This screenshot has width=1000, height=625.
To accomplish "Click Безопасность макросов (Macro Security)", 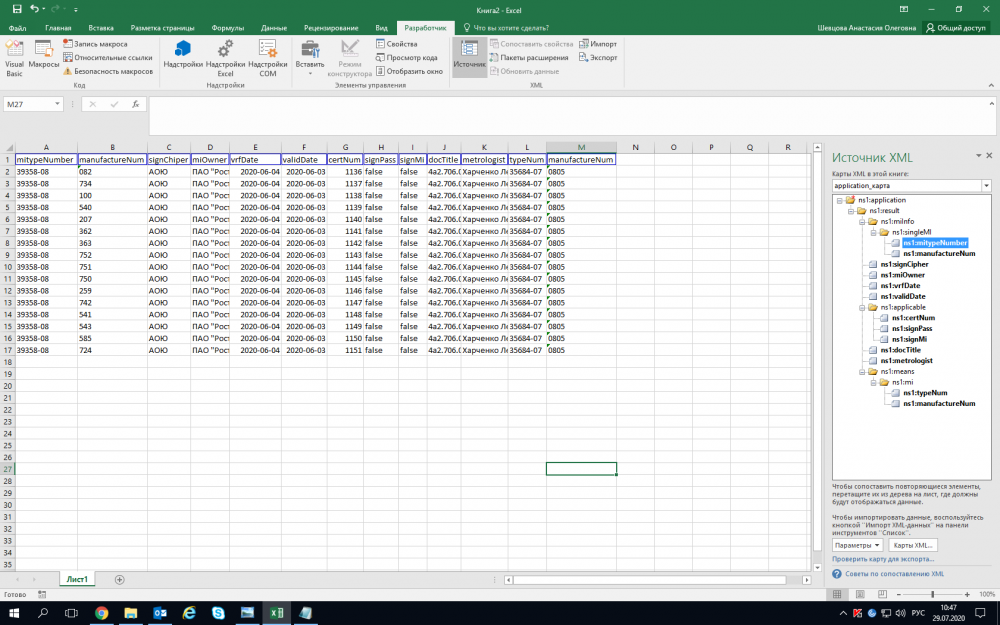I will (108, 71).
